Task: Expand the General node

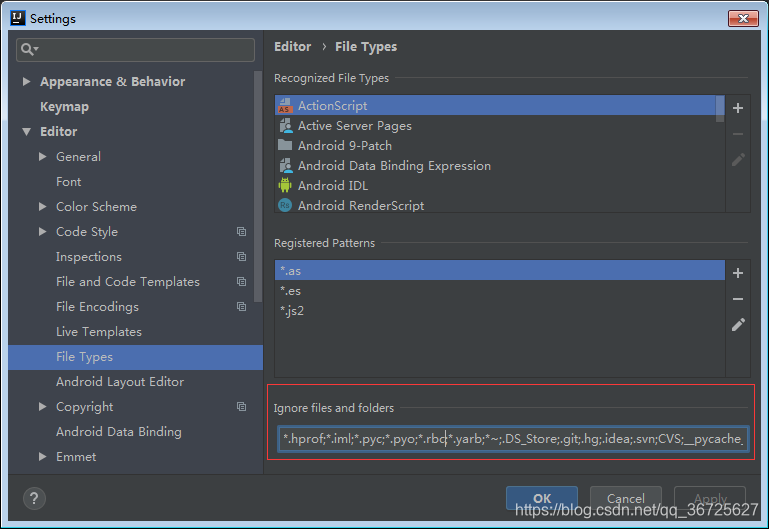Action: point(43,156)
